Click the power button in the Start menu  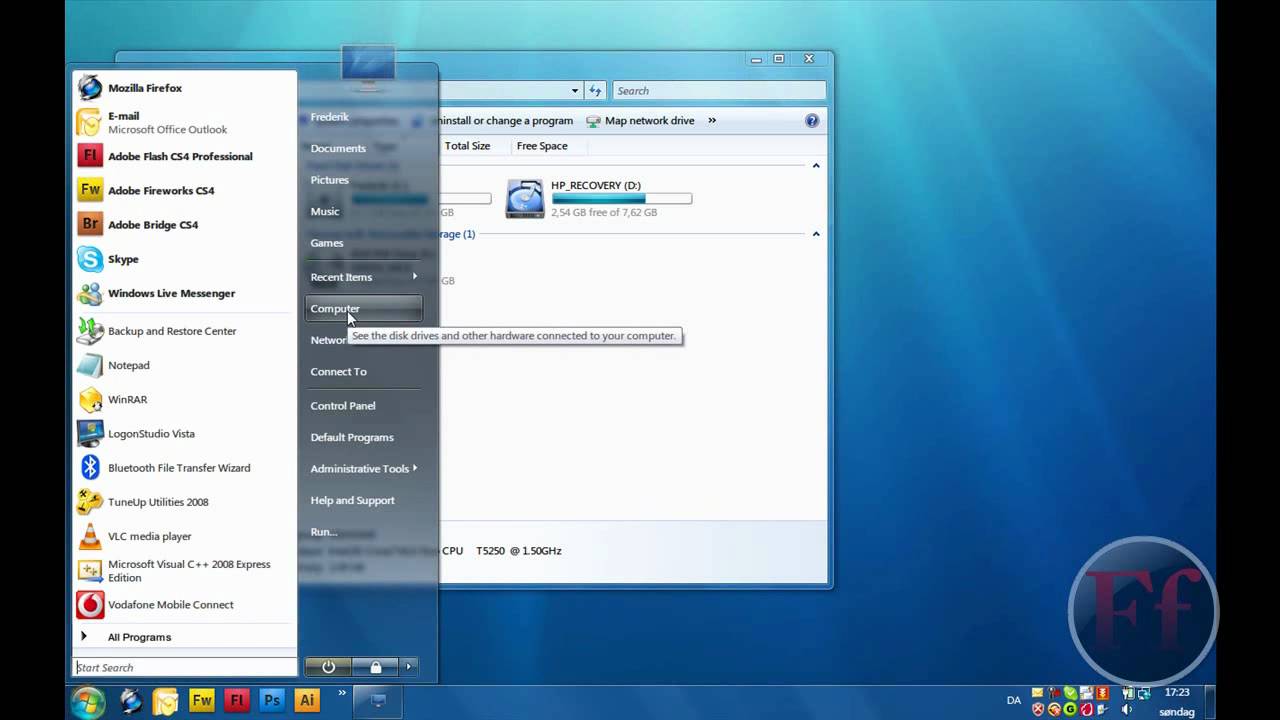(x=328, y=666)
